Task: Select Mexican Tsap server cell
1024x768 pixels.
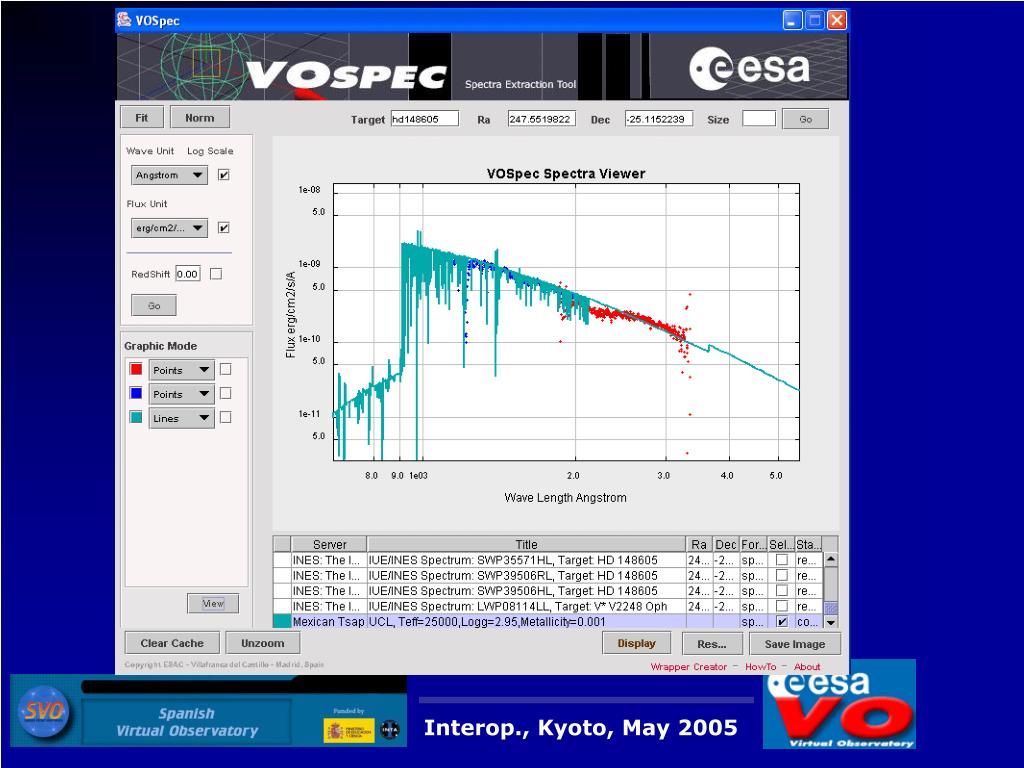Action: point(328,622)
